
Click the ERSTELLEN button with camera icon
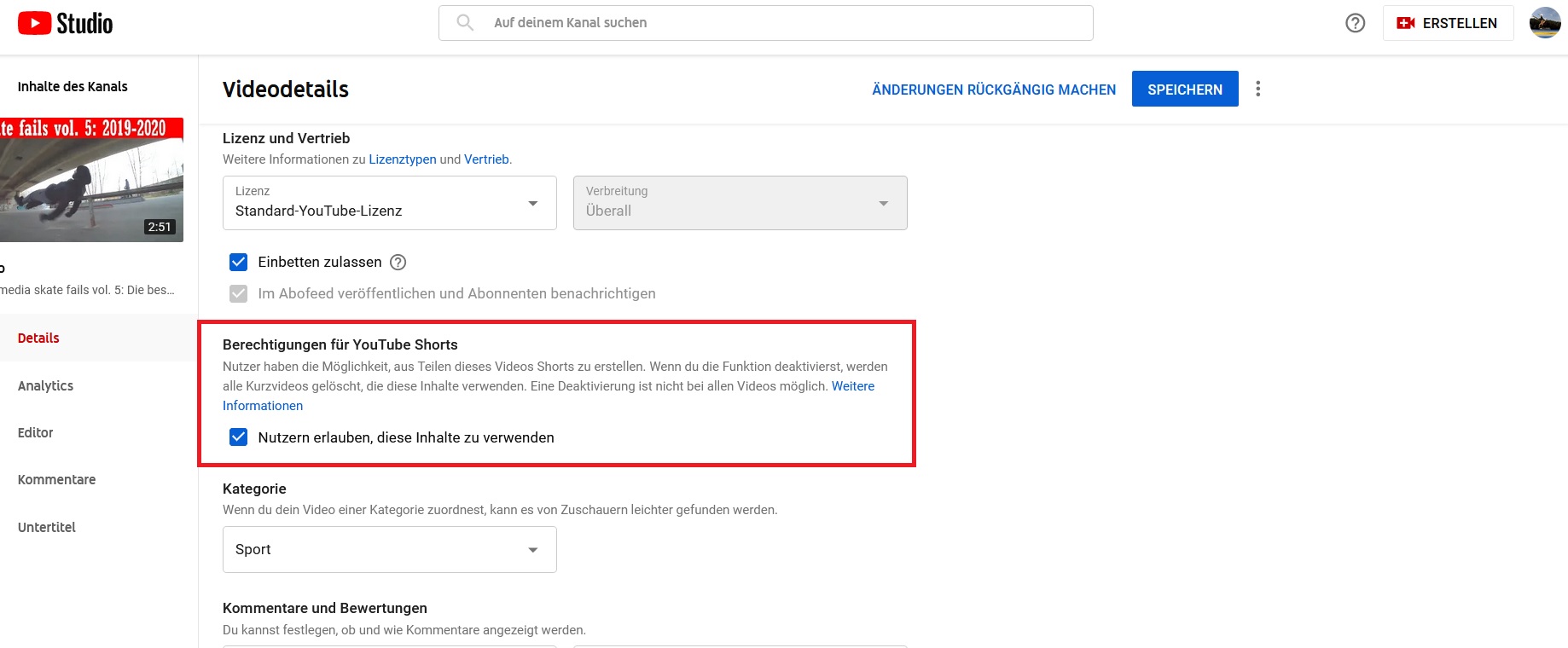[1447, 23]
